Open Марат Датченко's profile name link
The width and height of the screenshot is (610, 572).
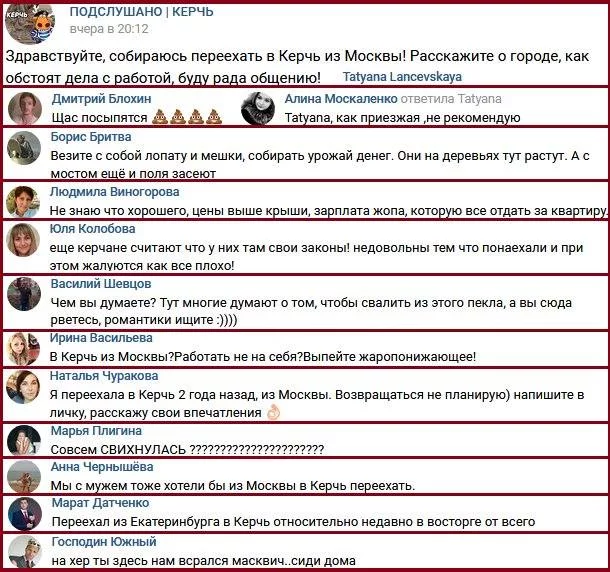click(x=100, y=503)
